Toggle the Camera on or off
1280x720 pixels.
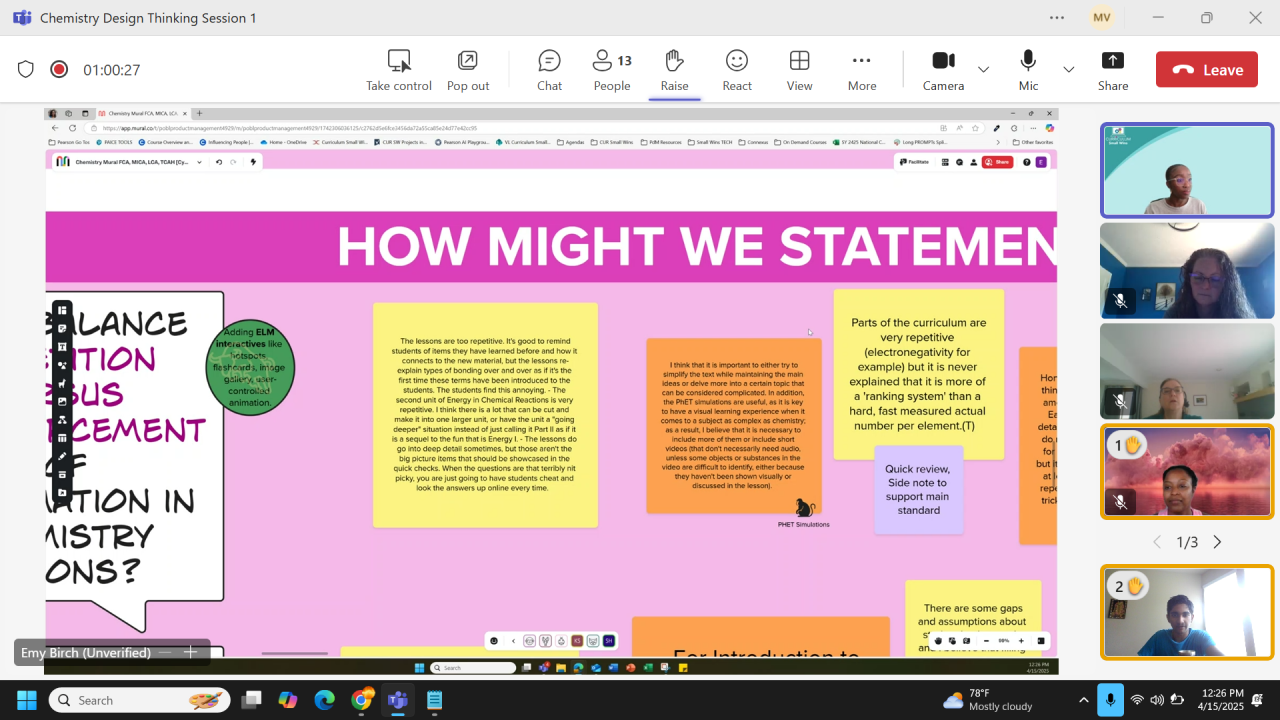click(943, 70)
